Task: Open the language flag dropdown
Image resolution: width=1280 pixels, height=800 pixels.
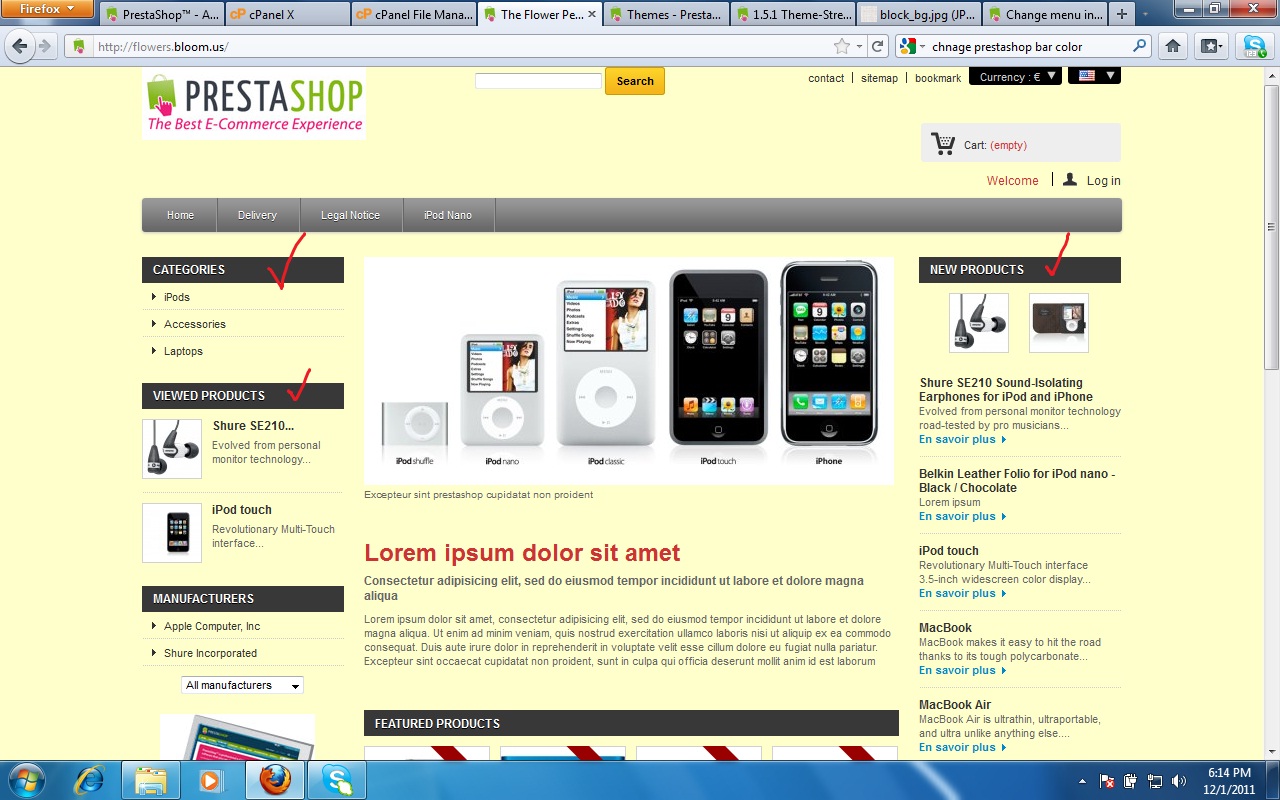Action: pos(1094,75)
